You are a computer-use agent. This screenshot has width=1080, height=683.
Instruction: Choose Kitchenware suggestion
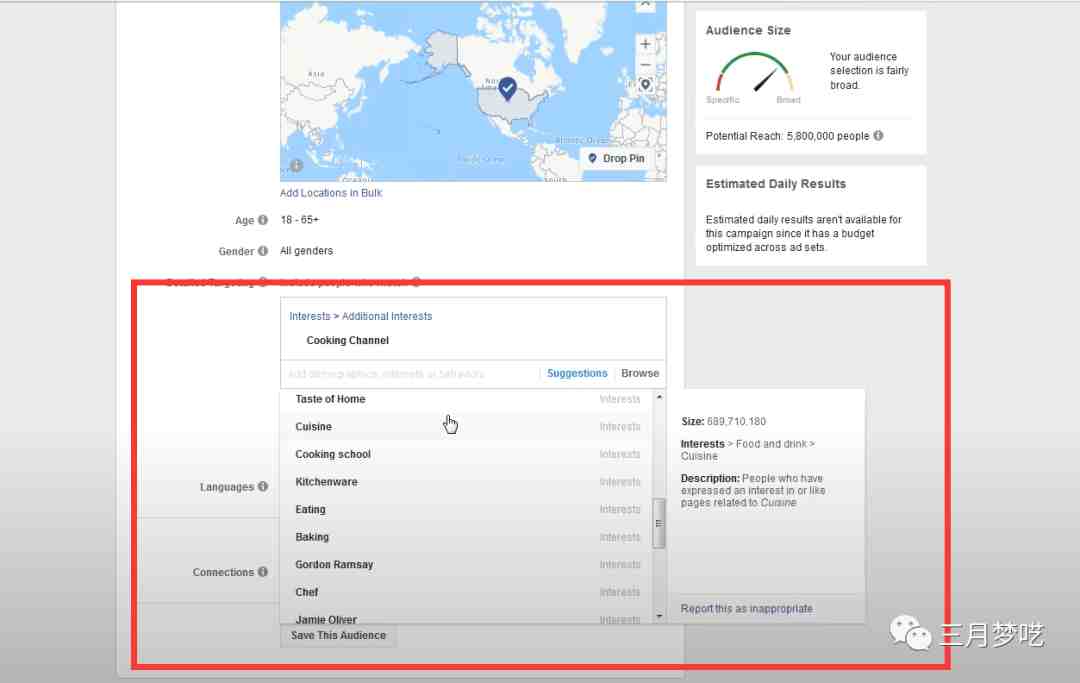point(466,482)
